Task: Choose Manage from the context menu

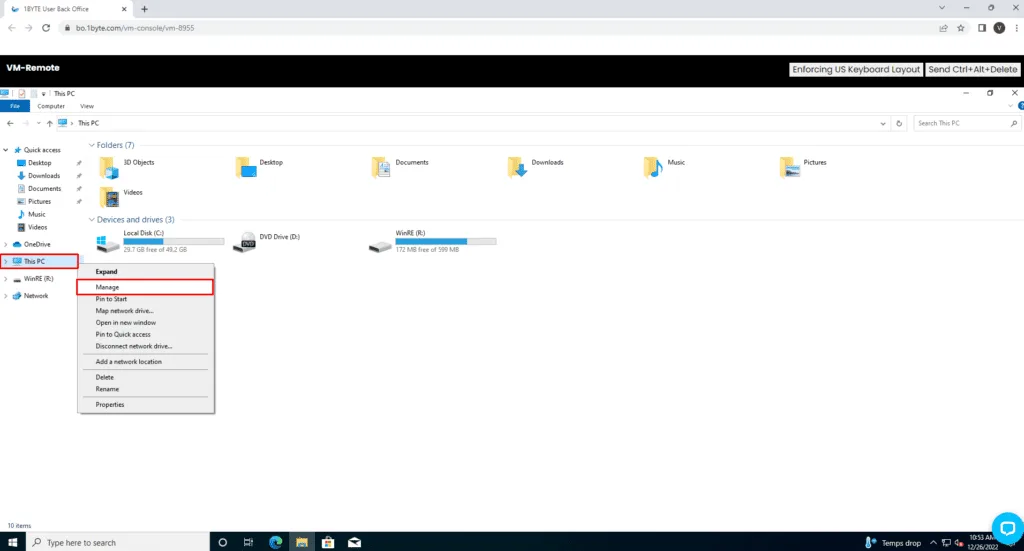Action: point(107,287)
